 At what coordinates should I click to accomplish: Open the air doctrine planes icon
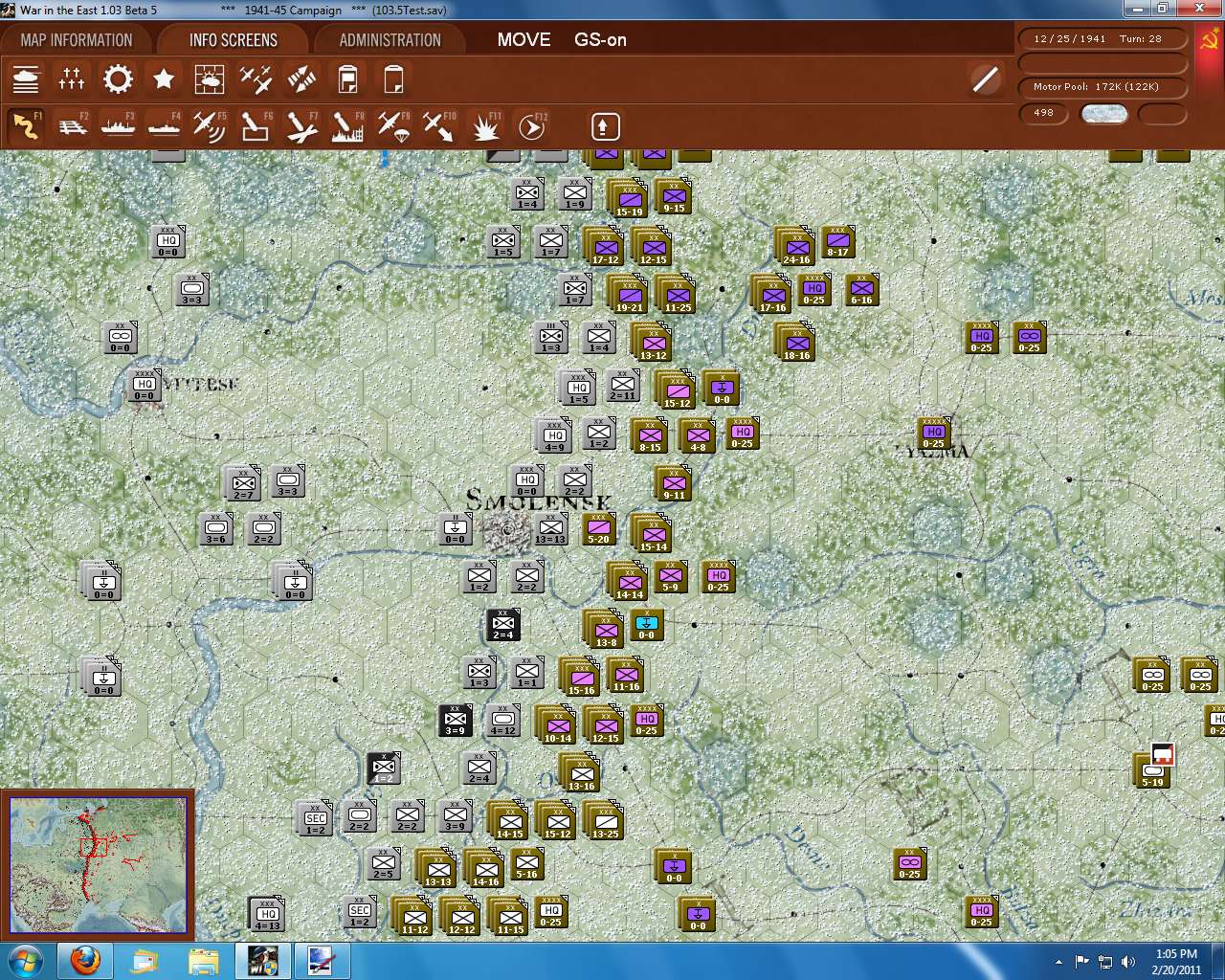256,79
